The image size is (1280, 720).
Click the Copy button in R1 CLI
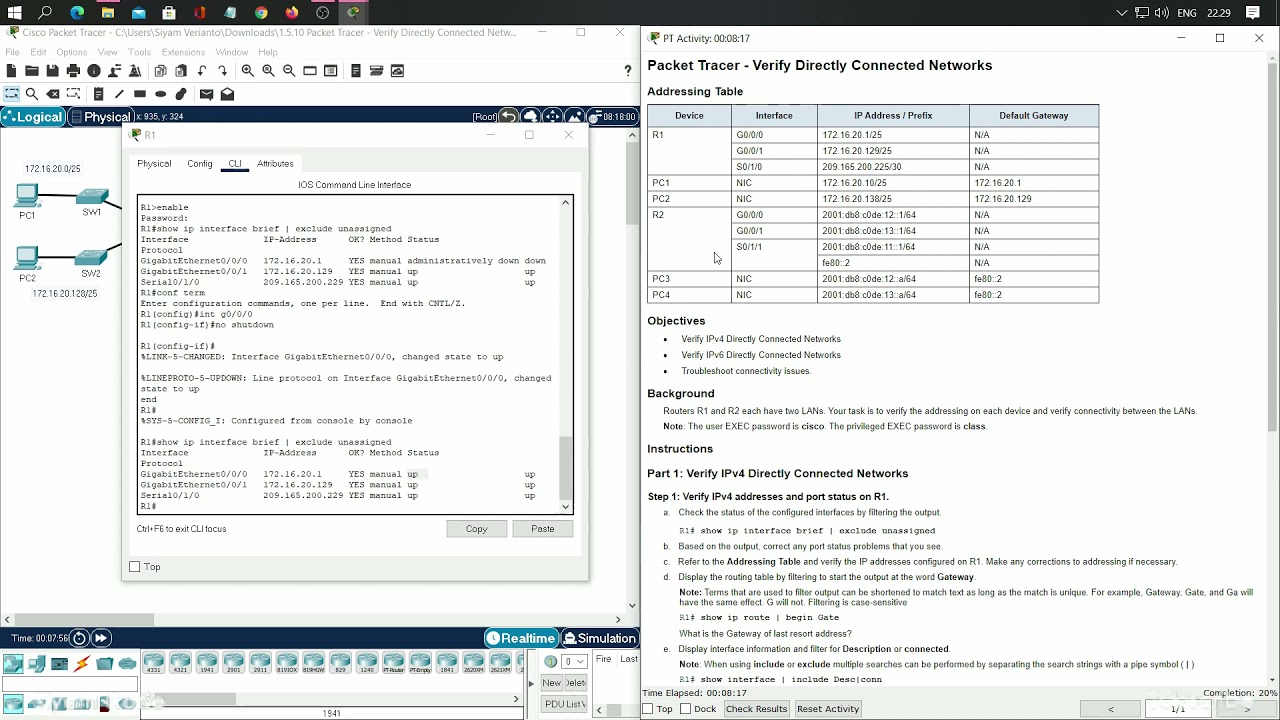coord(477,529)
